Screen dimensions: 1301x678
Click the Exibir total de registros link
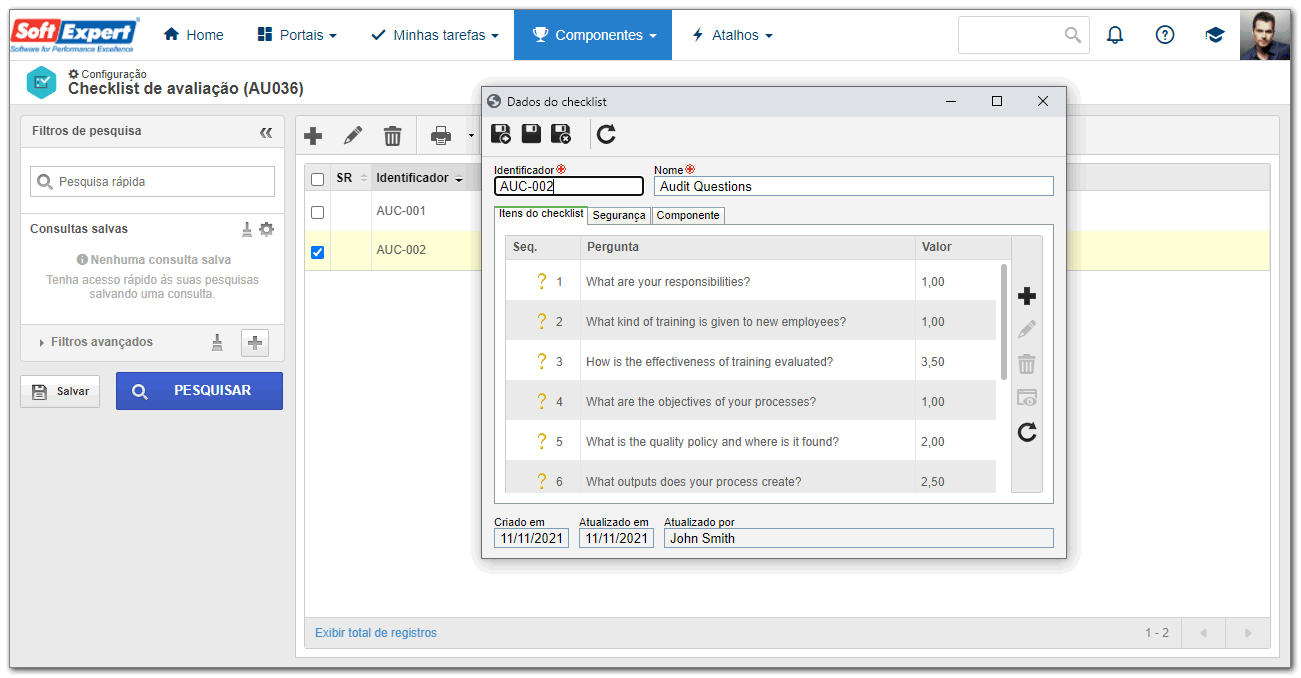click(x=376, y=633)
